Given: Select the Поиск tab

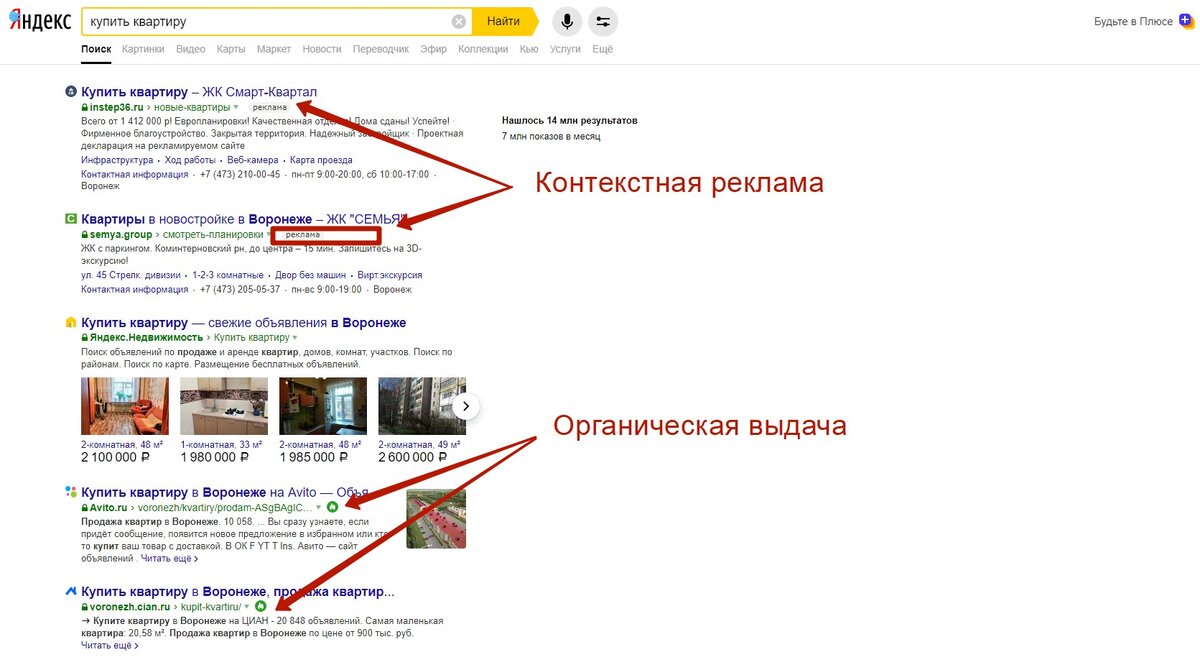Looking at the screenshot, I should [96, 49].
